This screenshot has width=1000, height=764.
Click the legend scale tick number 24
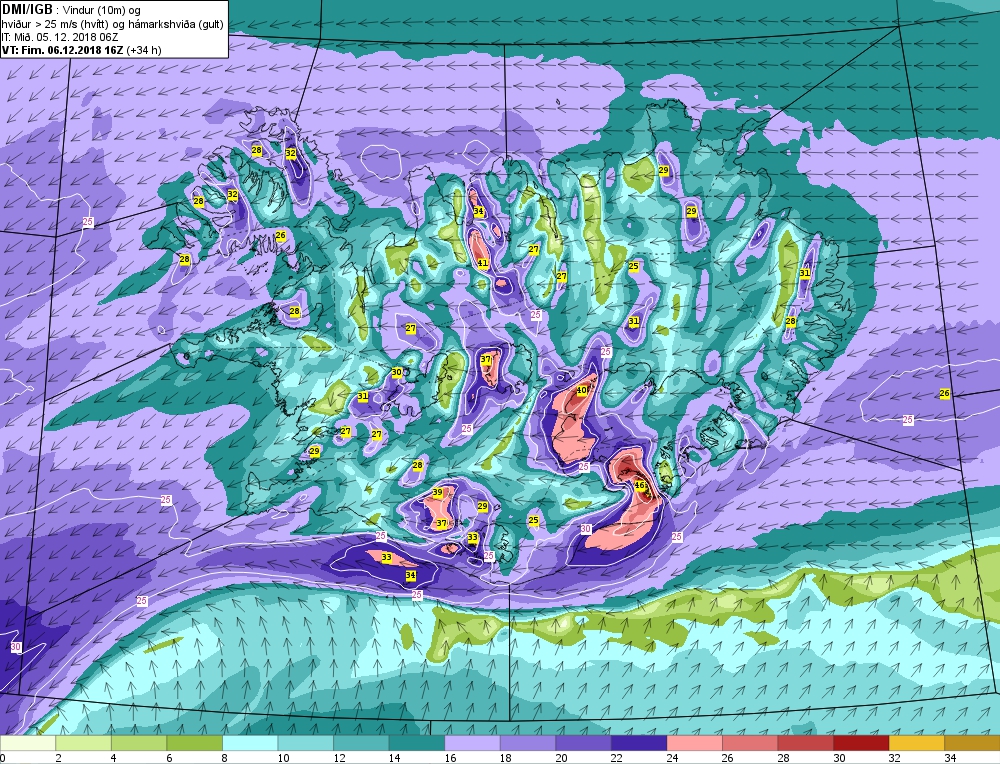point(672,758)
